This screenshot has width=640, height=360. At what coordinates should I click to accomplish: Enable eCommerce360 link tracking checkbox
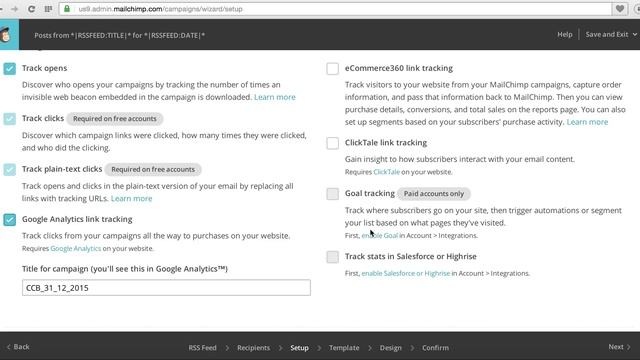[x=333, y=69]
